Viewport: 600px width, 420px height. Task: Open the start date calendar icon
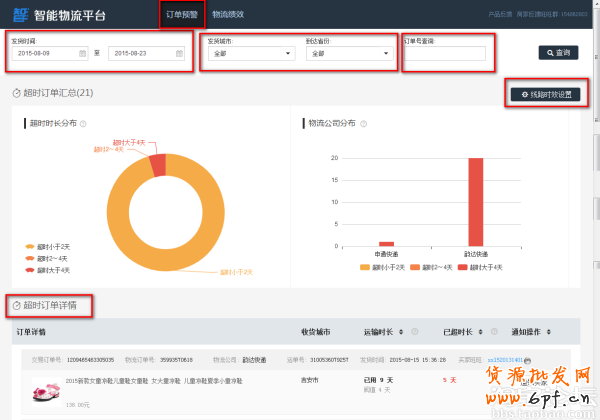pyautogui.click(x=81, y=53)
